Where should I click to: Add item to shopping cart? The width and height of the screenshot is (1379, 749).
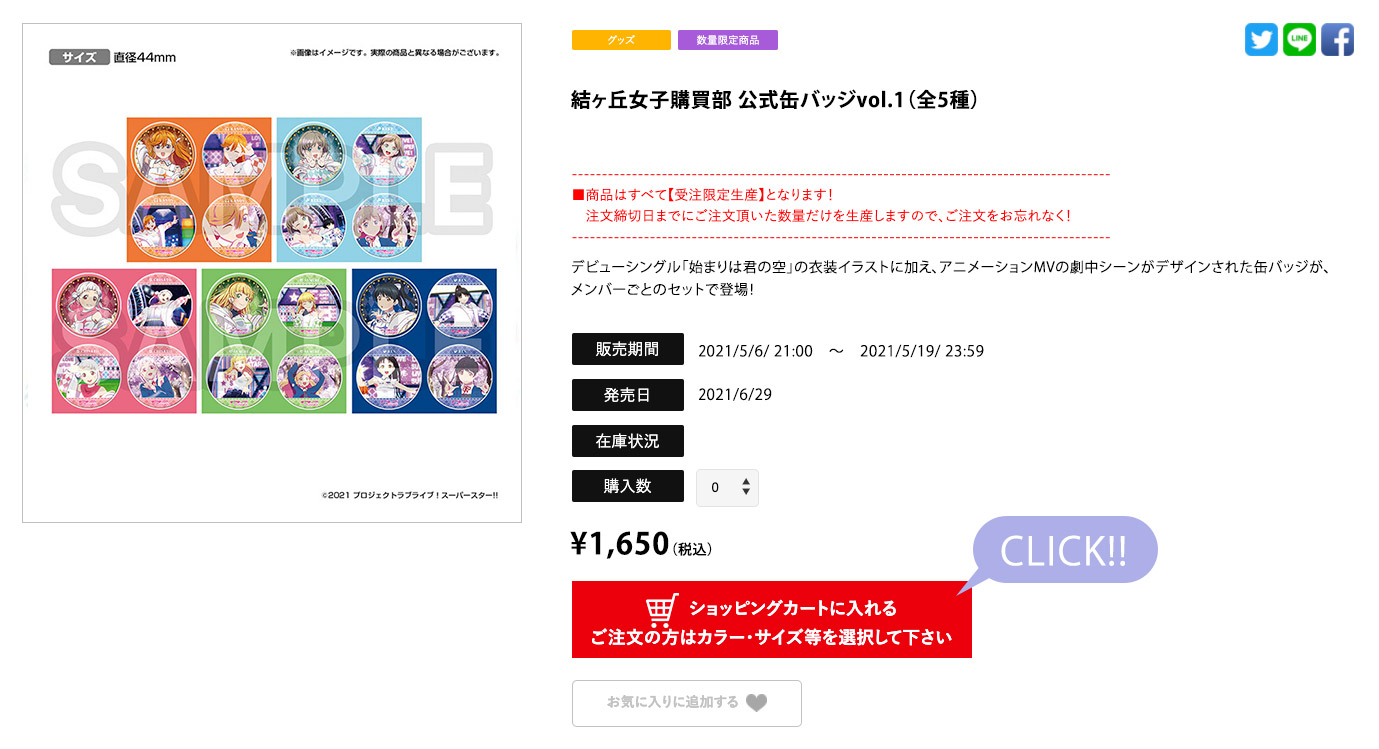771,619
